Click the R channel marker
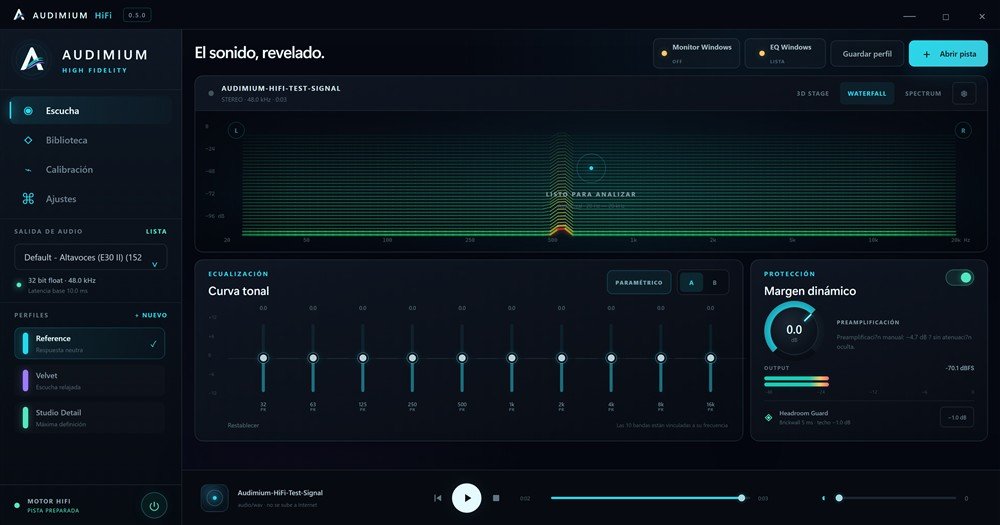 tap(963, 131)
